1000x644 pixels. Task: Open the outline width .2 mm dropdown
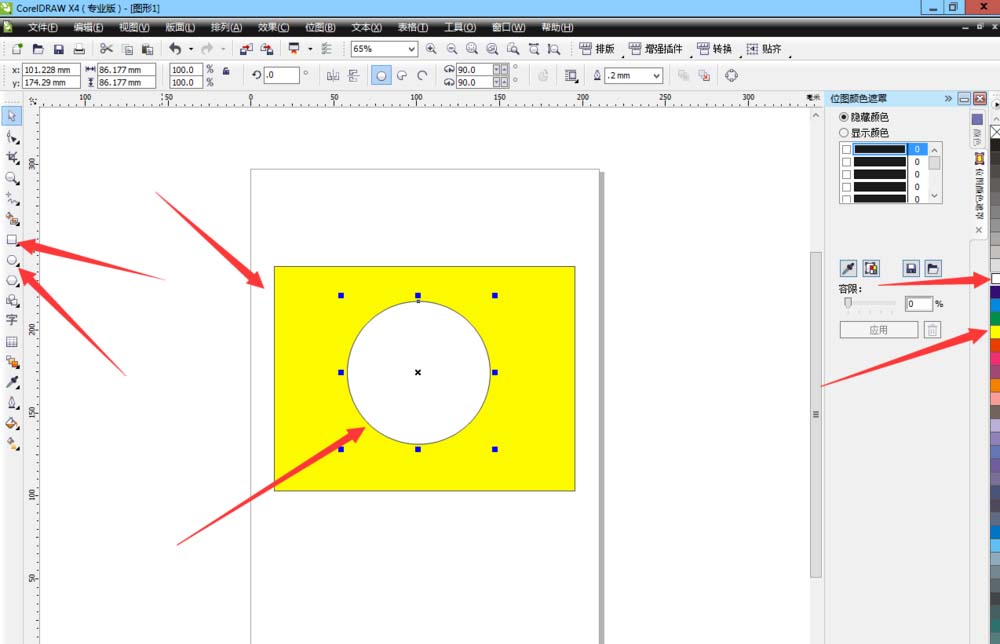[656, 76]
